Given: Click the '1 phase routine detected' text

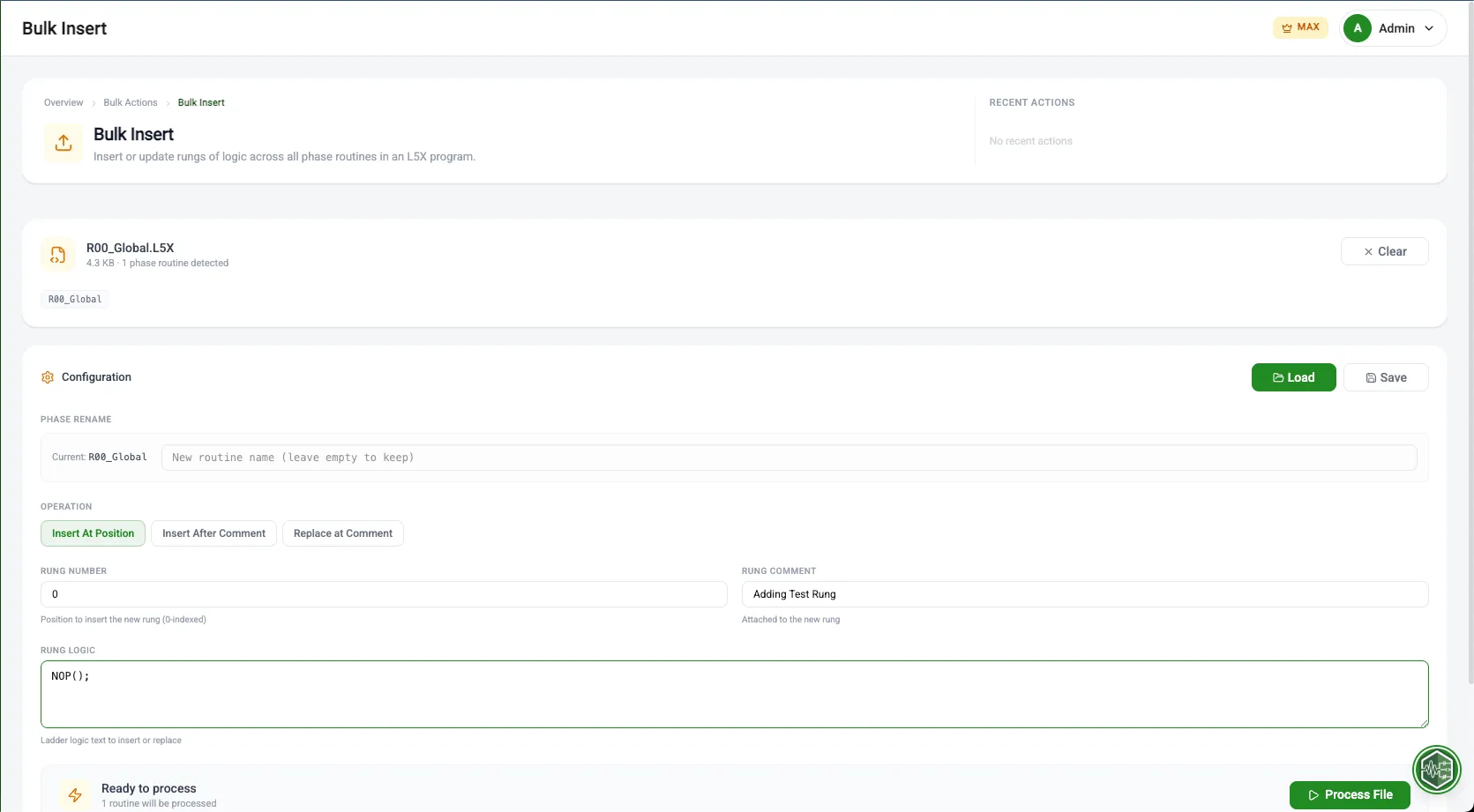Looking at the screenshot, I should click(175, 263).
